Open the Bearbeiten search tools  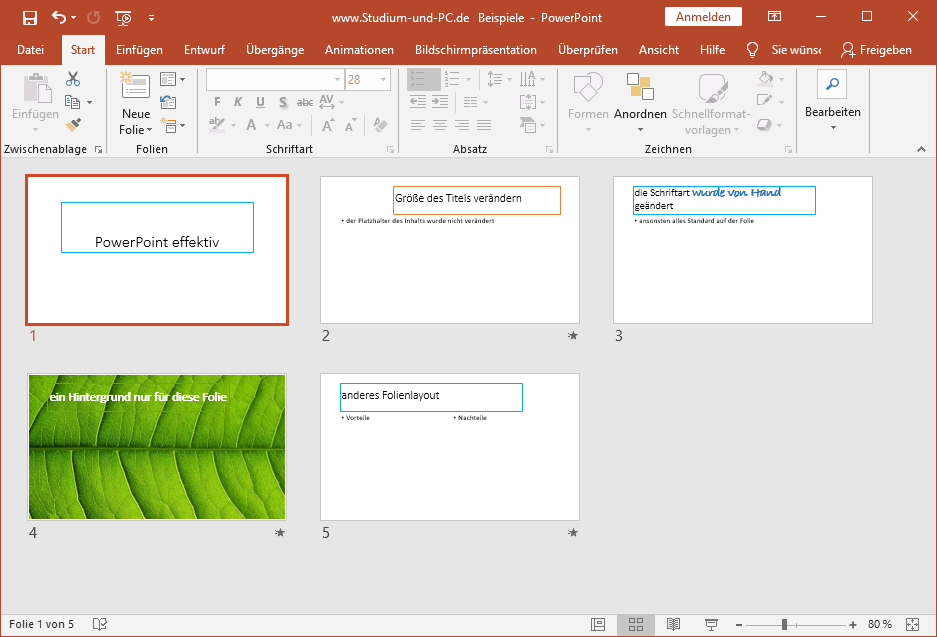[x=832, y=101]
